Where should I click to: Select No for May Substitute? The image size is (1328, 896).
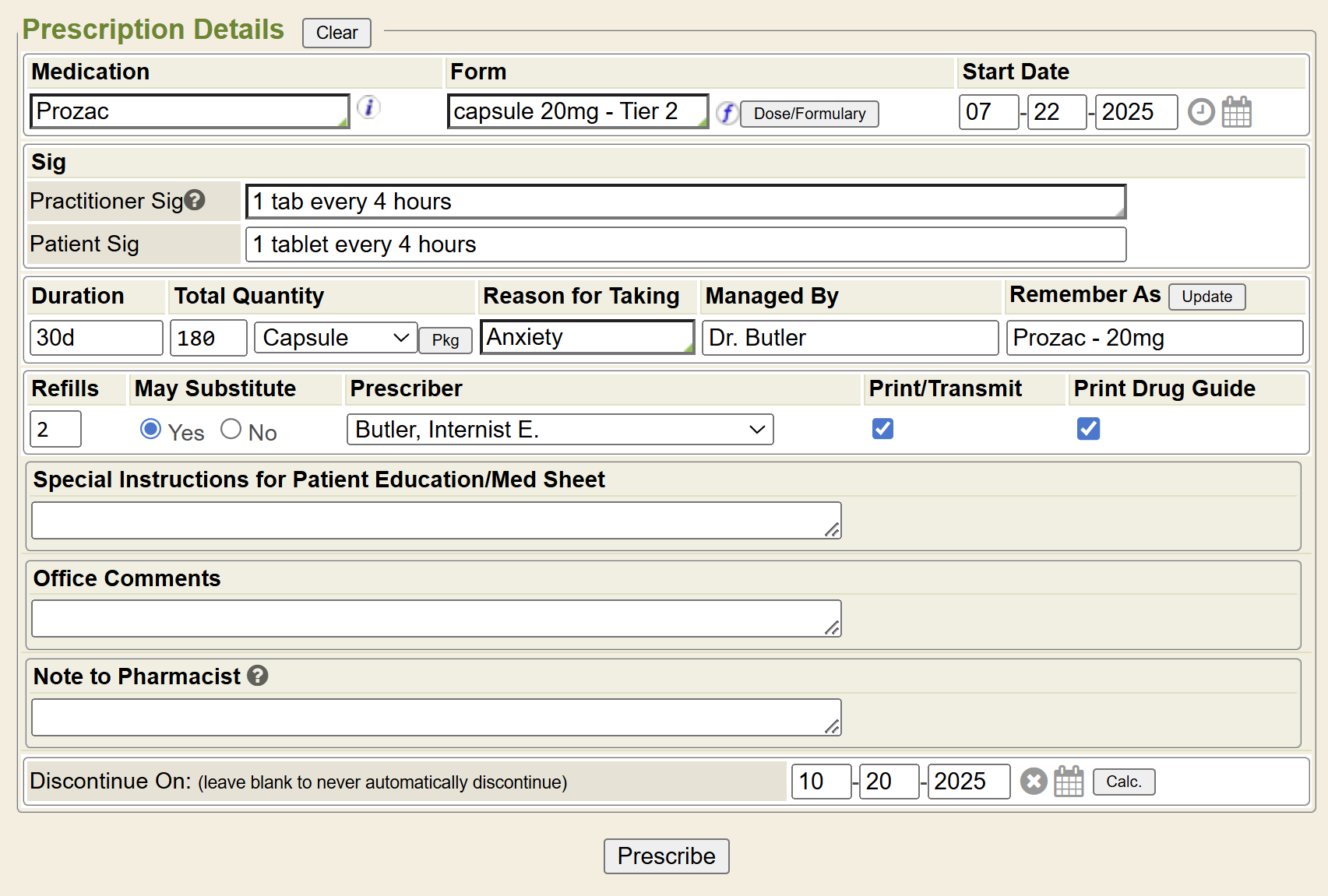231,429
